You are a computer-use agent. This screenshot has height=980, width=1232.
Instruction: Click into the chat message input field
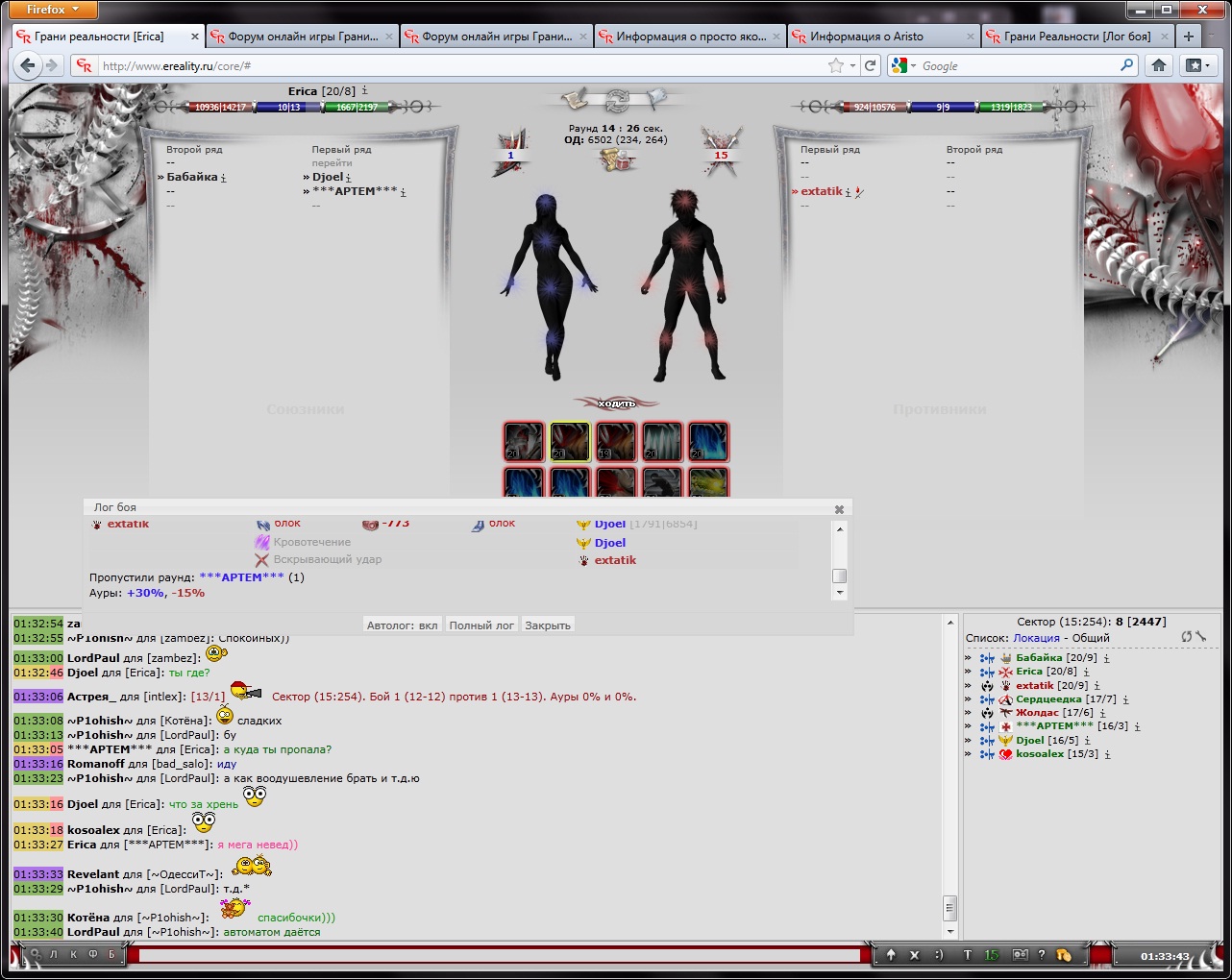[x=500, y=955]
